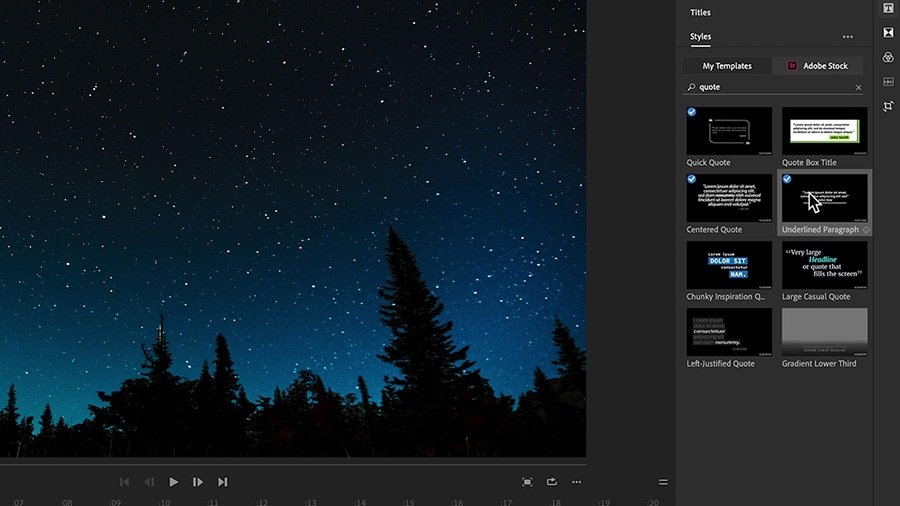Click the :10 mark on timeline ruler
This screenshot has width=900, height=506.
pos(164,503)
